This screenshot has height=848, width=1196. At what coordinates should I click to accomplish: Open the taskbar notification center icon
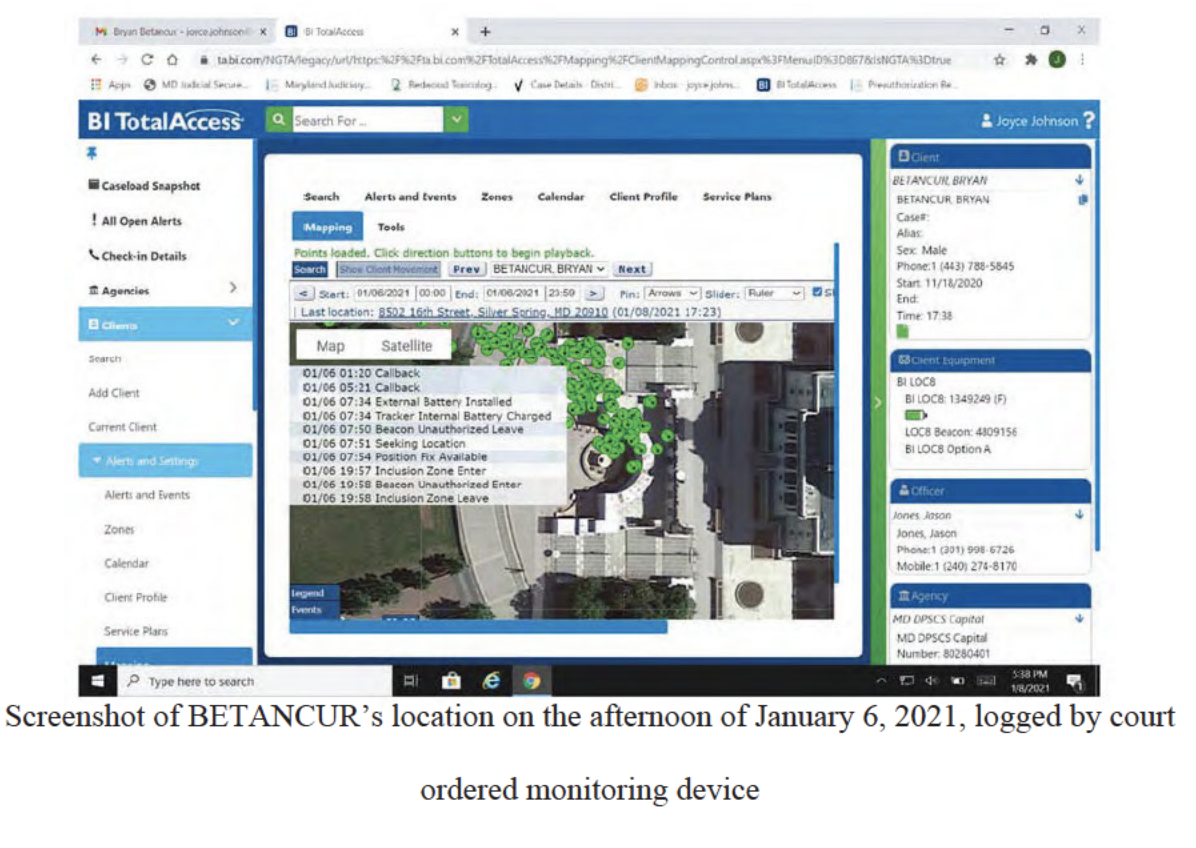tap(1074, 682)
